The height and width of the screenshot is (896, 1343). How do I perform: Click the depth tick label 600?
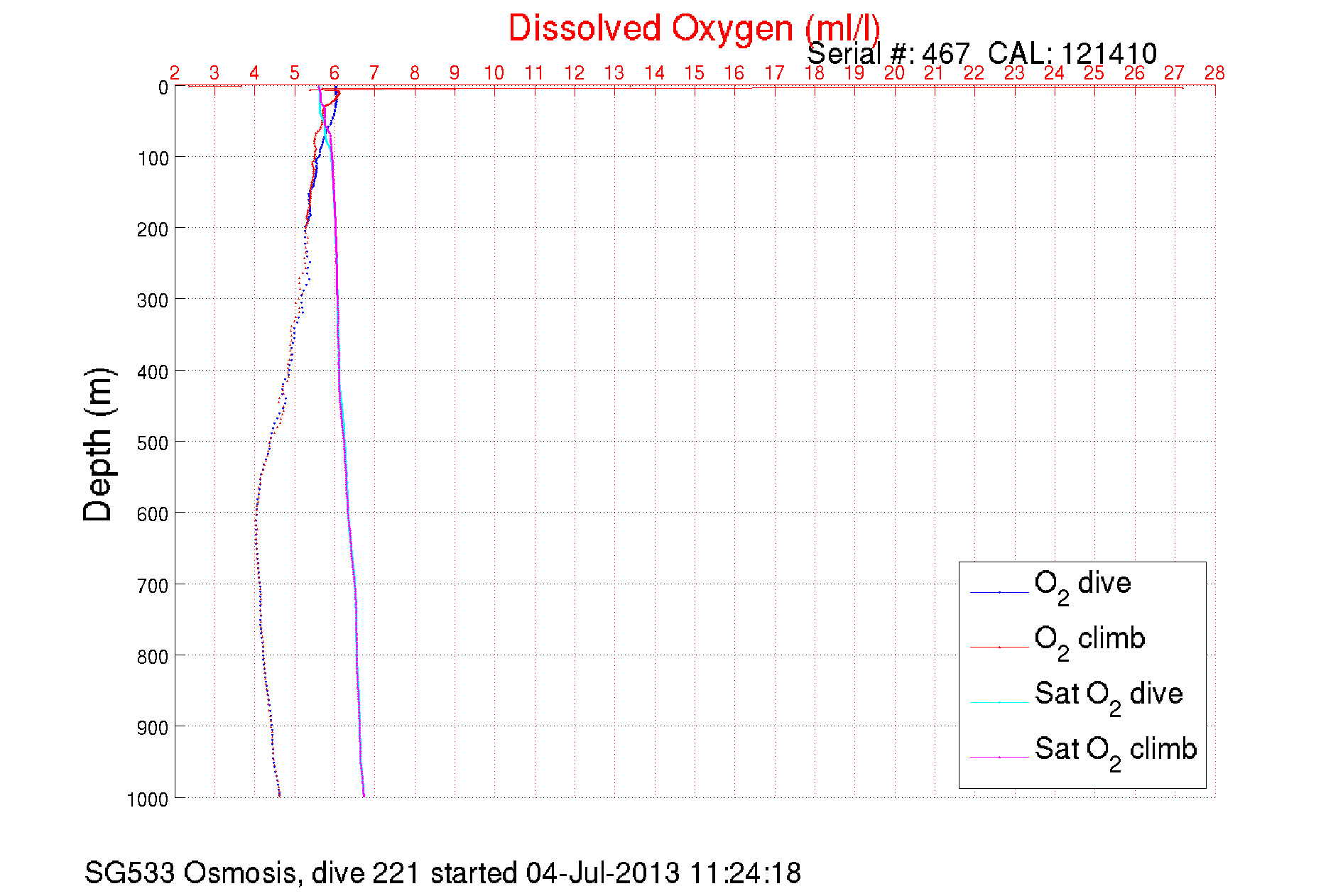153,514
